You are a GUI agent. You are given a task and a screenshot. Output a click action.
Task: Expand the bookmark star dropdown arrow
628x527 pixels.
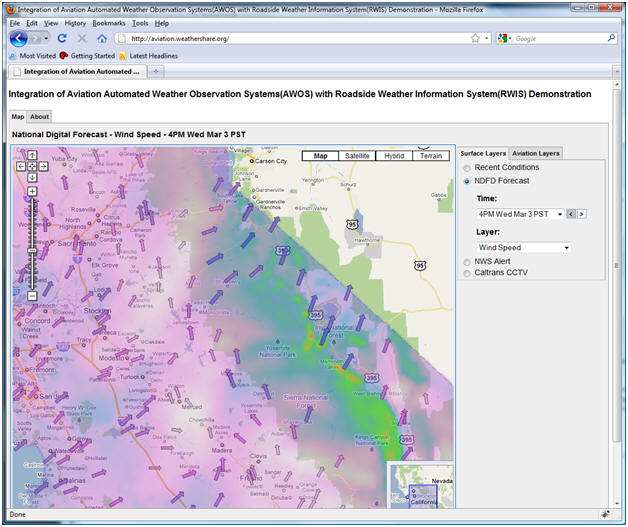tap(486, 38)
